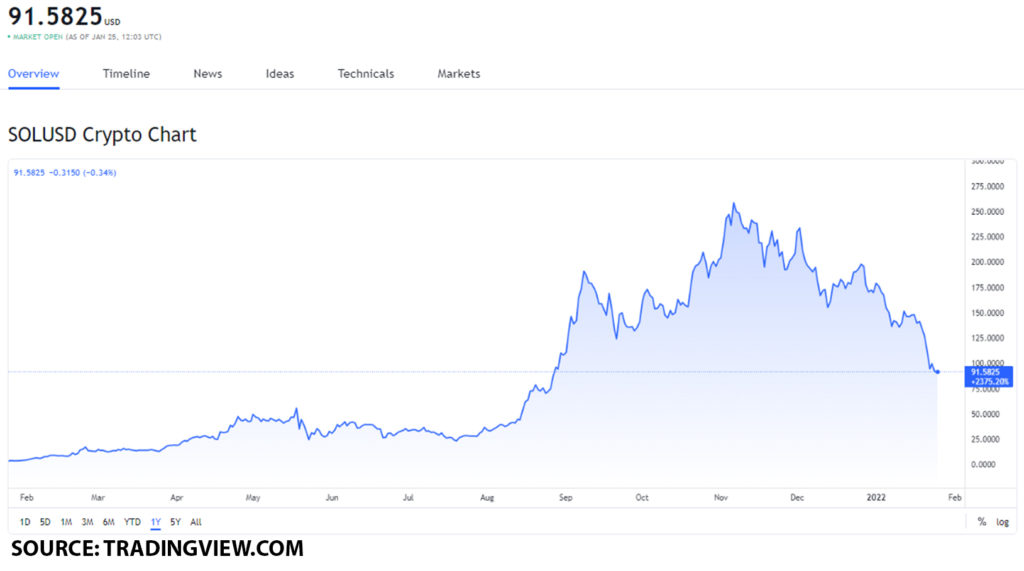This screenshot has width=1024, height=571.
Task: Click the 275.0000 price axis label
Action: click(987, 187)
